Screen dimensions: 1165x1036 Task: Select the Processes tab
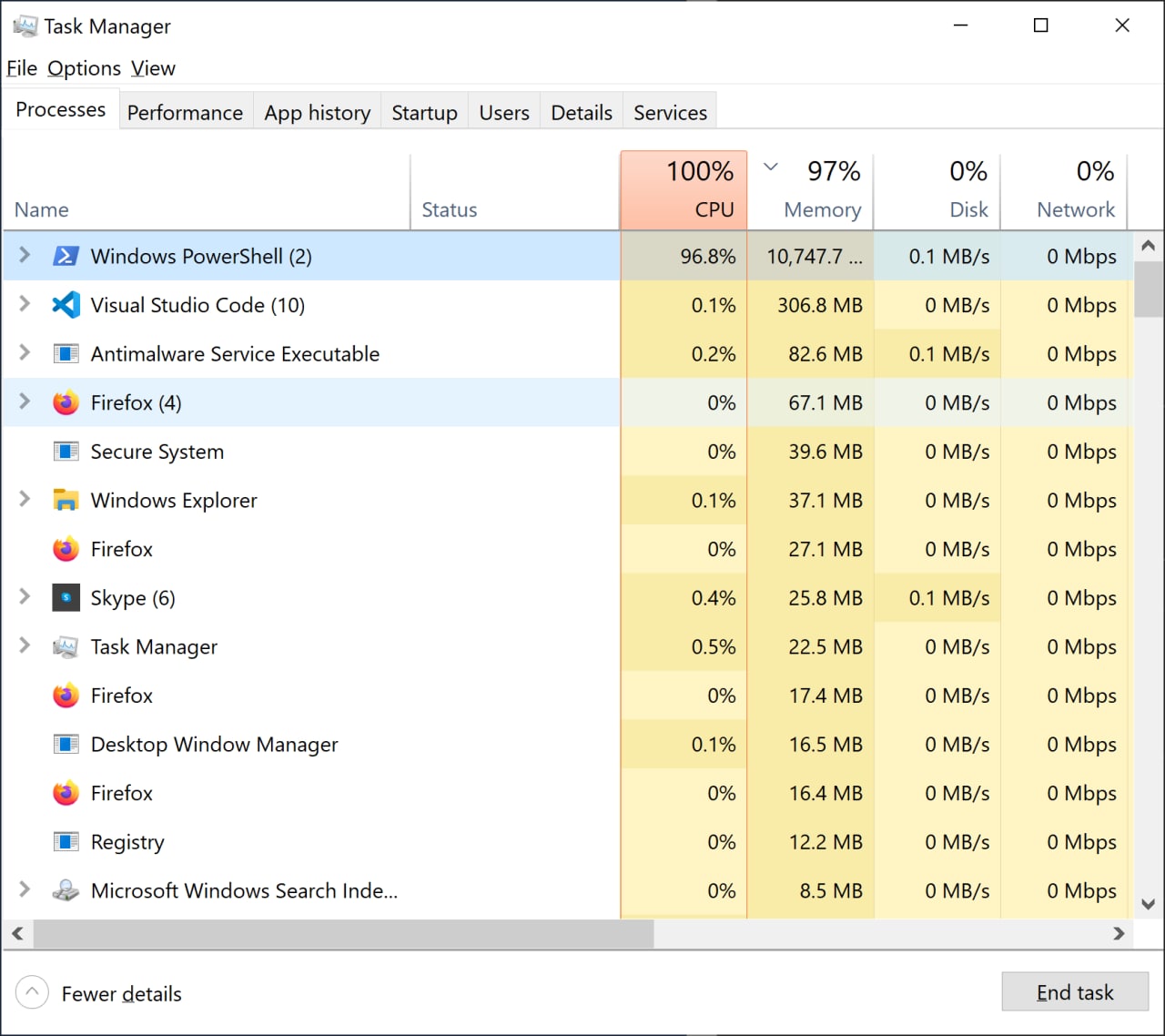61,109
